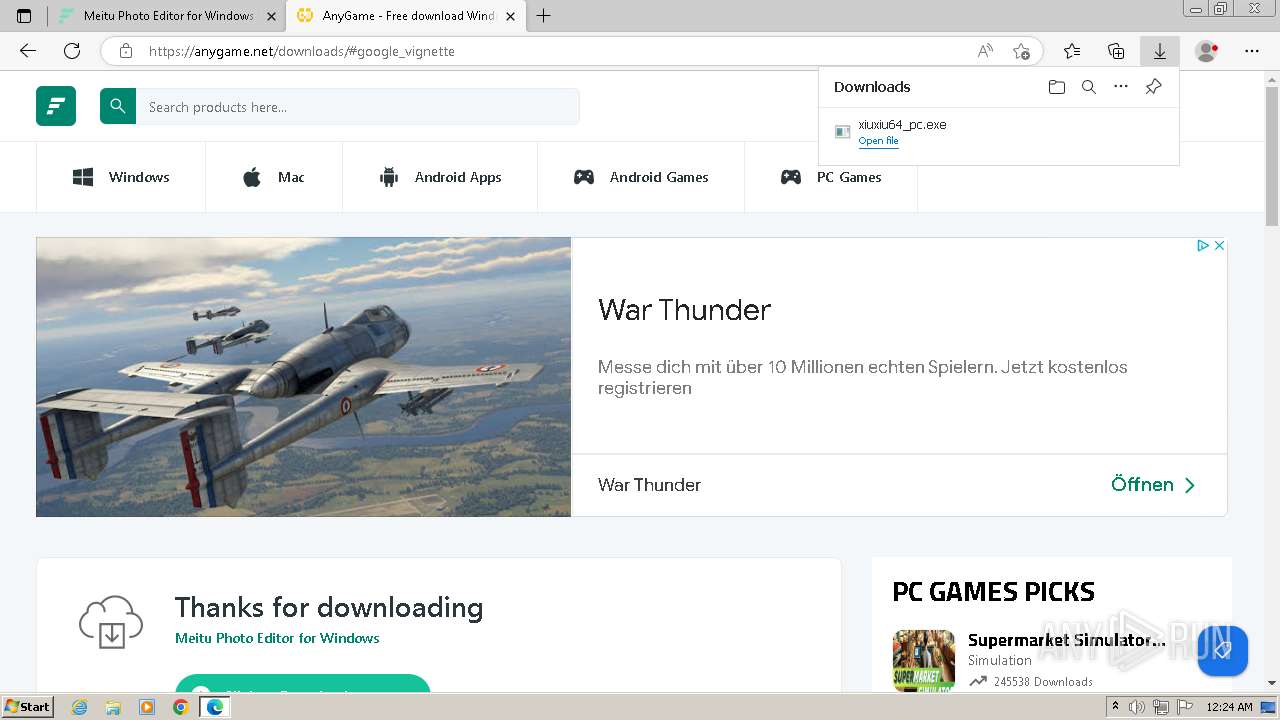
Task: Open a new browser tab
Action: [544, 16]
